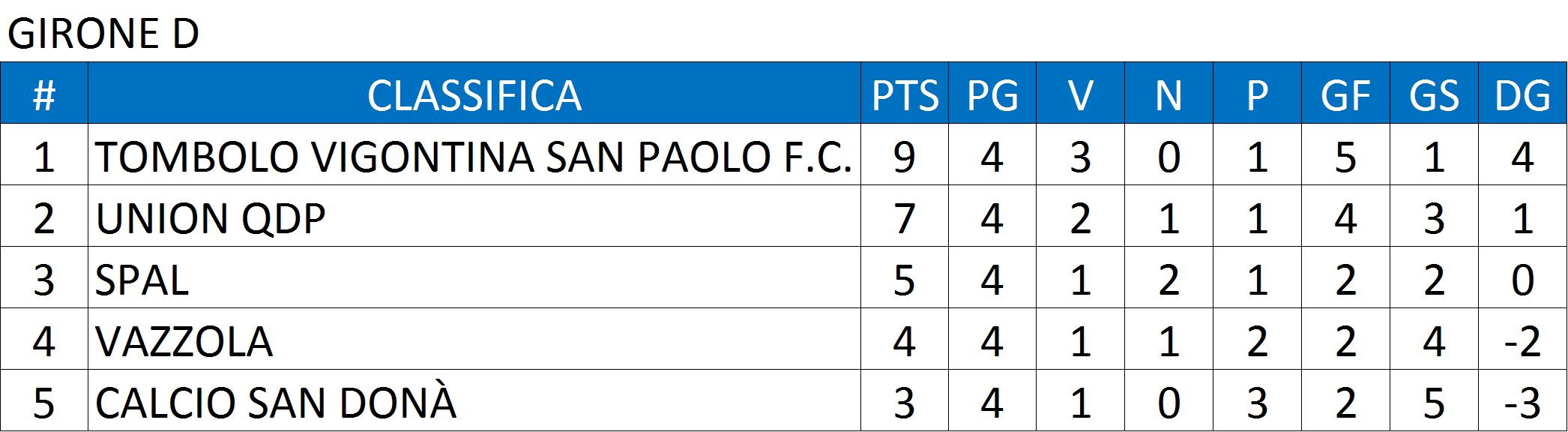Screen dimensions: 1568x432
Task: Select Tombolo's 9 points cell
Action: point(905,155)
